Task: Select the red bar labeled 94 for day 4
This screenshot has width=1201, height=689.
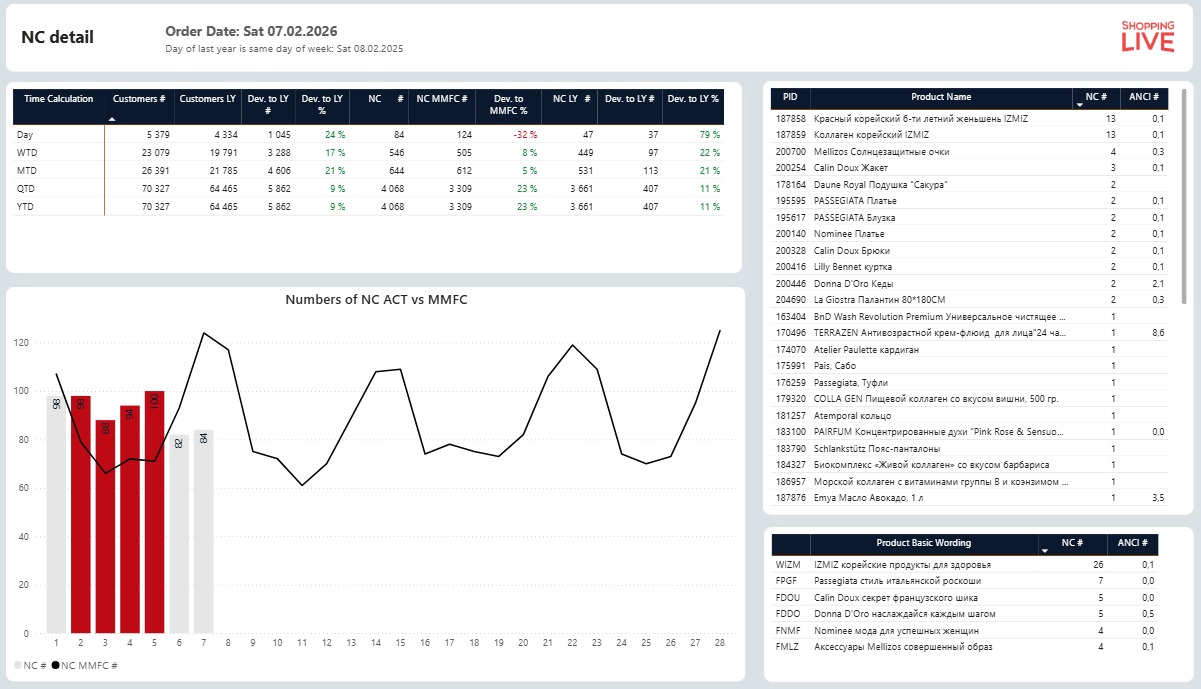Action: coord(130,519)
